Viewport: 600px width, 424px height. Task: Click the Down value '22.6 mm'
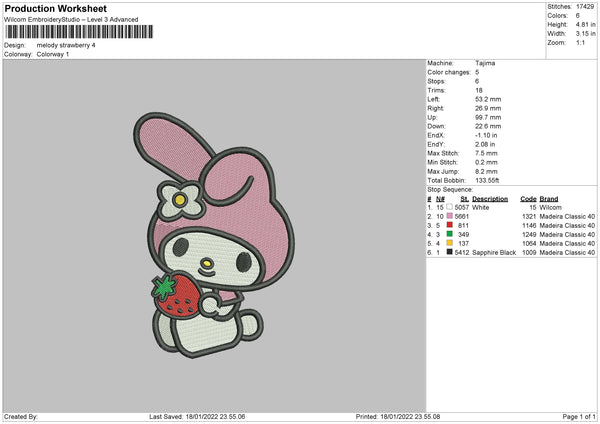[x=488, y=126]
